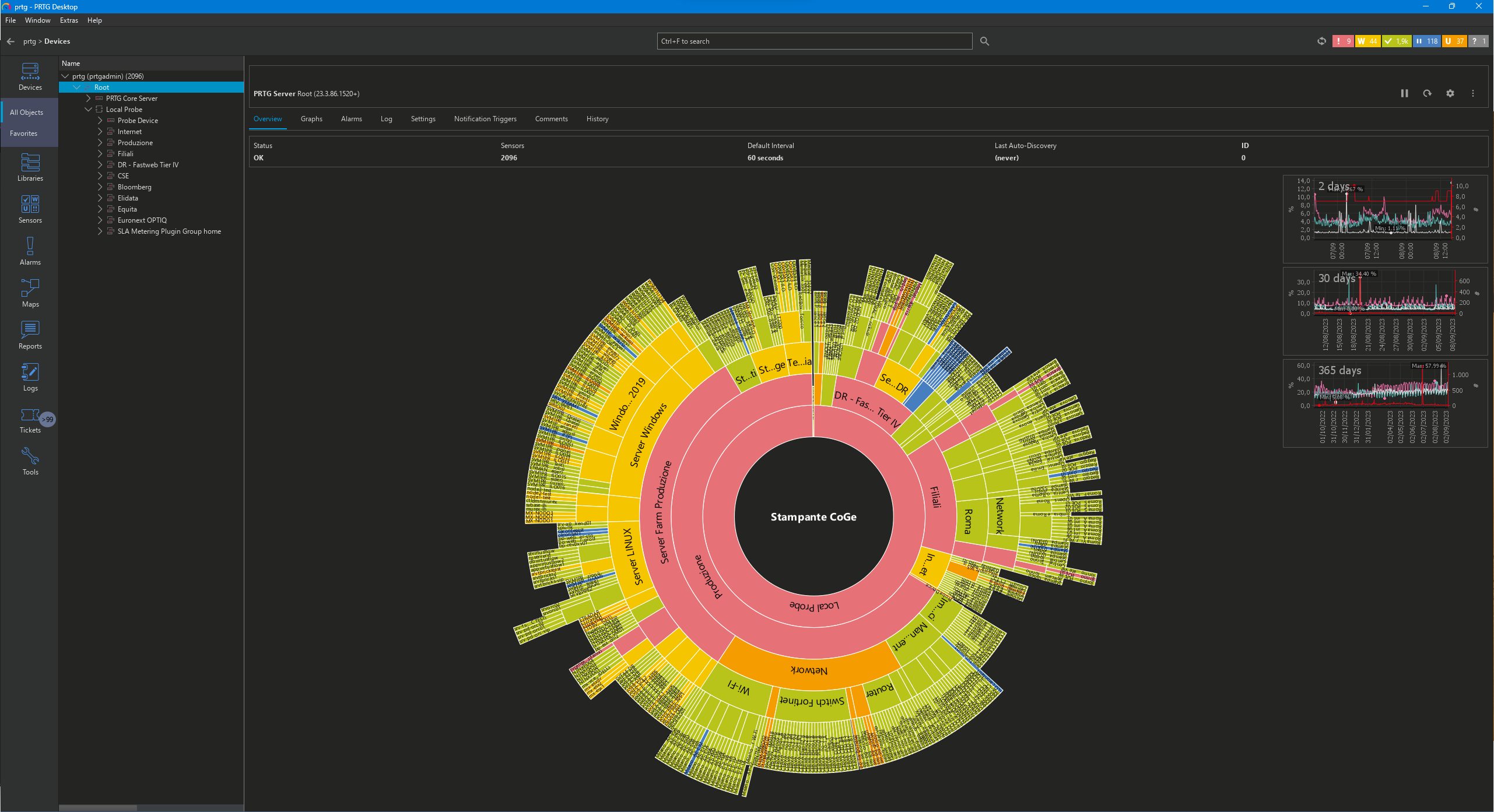The image size is (1494, 812).
Task: Collapse the Local Probe tree node
Action: pyautogui.click(x=88, y=110)
